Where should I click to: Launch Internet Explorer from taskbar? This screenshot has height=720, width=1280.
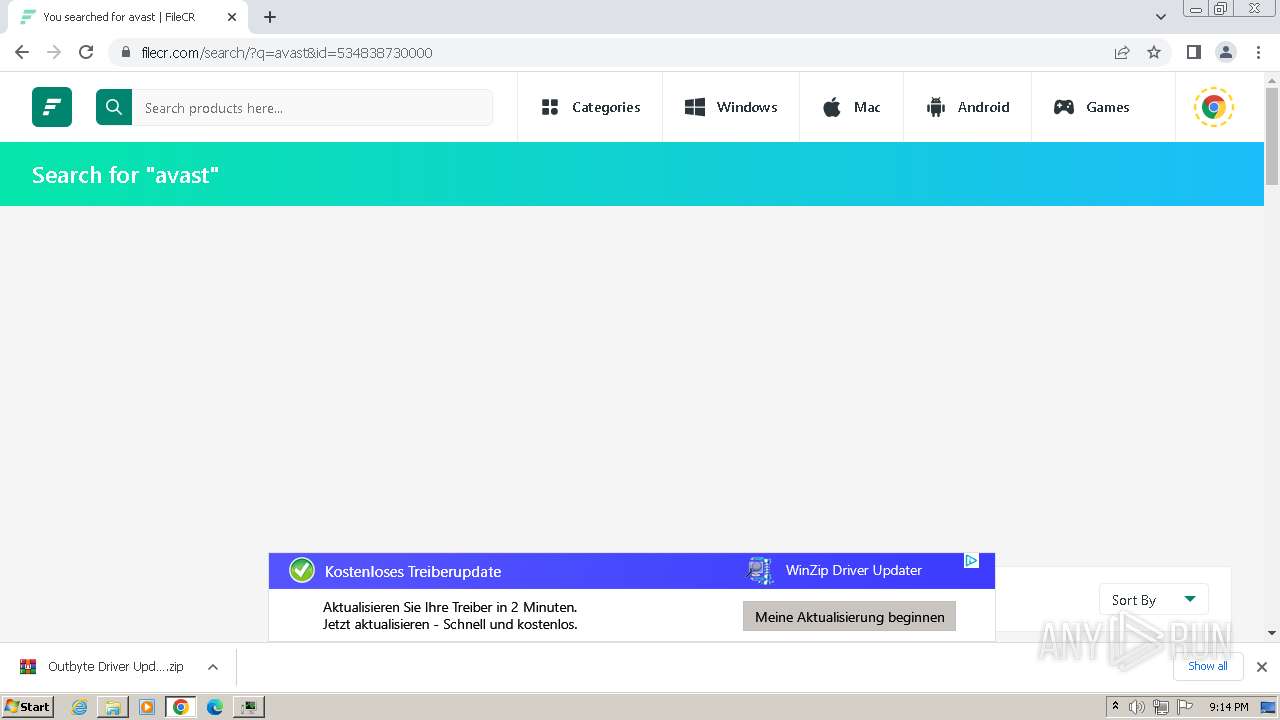(80, 707)
